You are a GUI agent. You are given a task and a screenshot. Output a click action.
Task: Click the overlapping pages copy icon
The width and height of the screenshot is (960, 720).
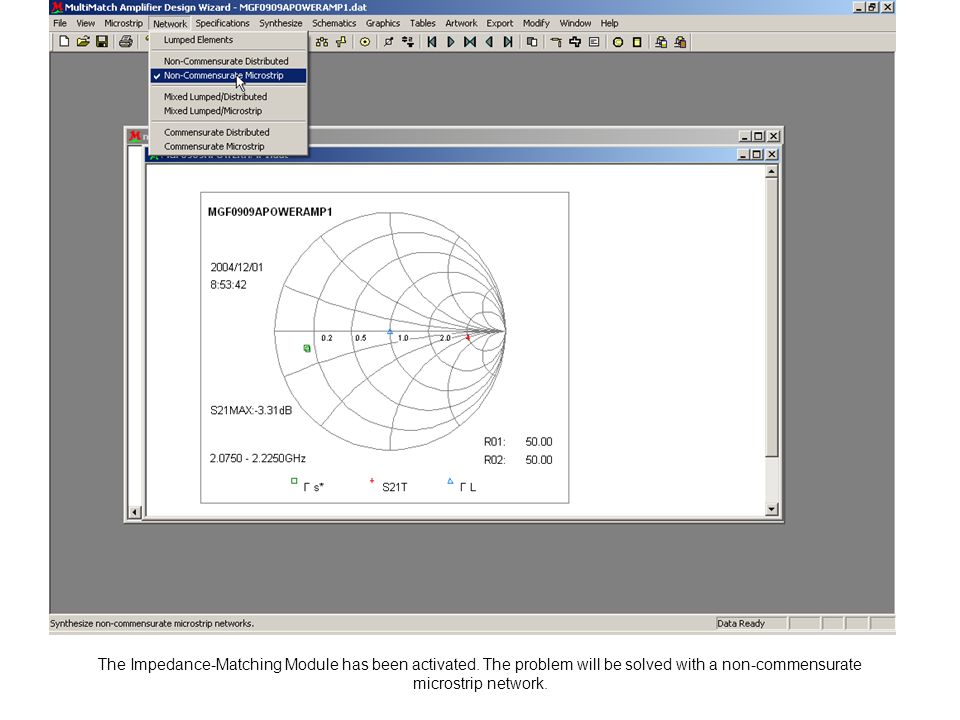pyautogui.click(x=532, y=42)
